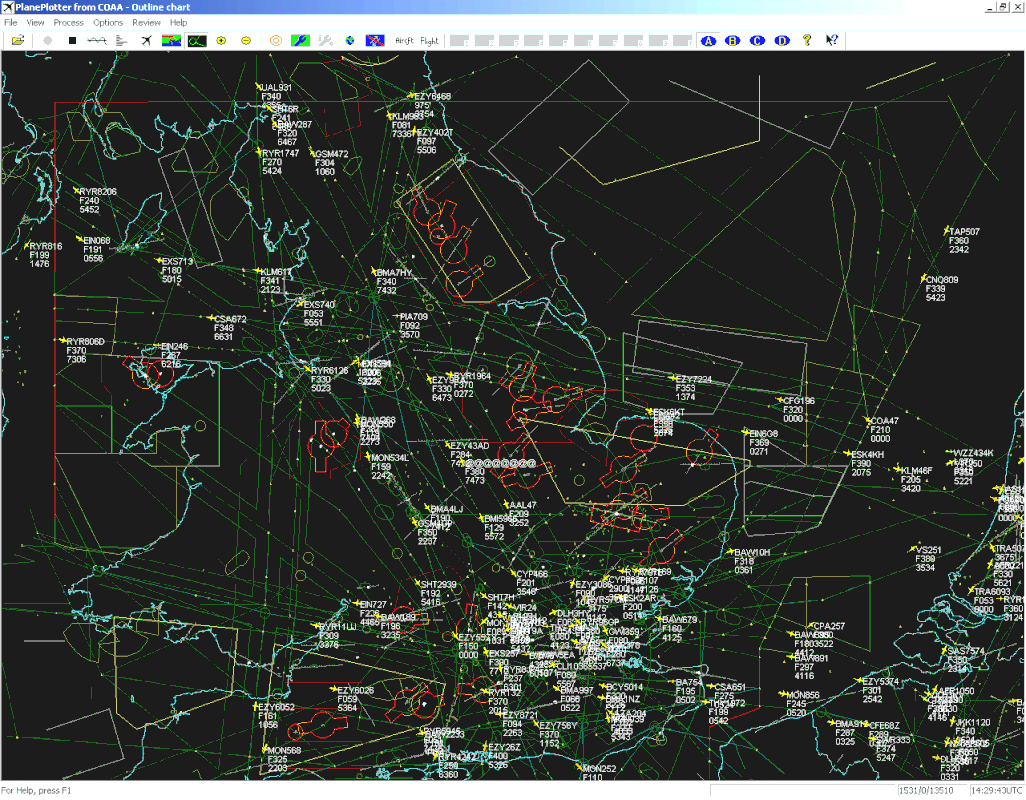Select aircraft MON534L label
Viewport: 1026px width, 800px height.
(x=390, y=458)
